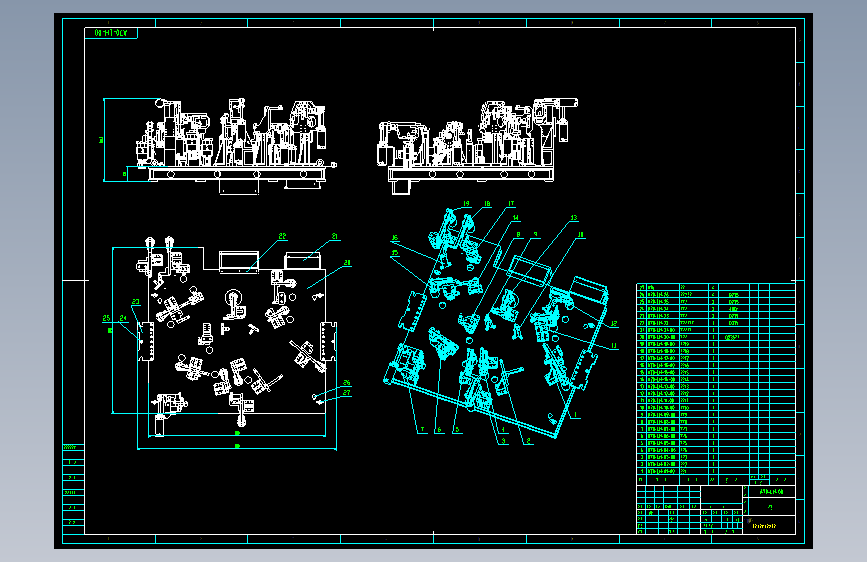Click balloon label 16 in isometric view
This screenshot has width=867, height=562.
coord(395,238)
